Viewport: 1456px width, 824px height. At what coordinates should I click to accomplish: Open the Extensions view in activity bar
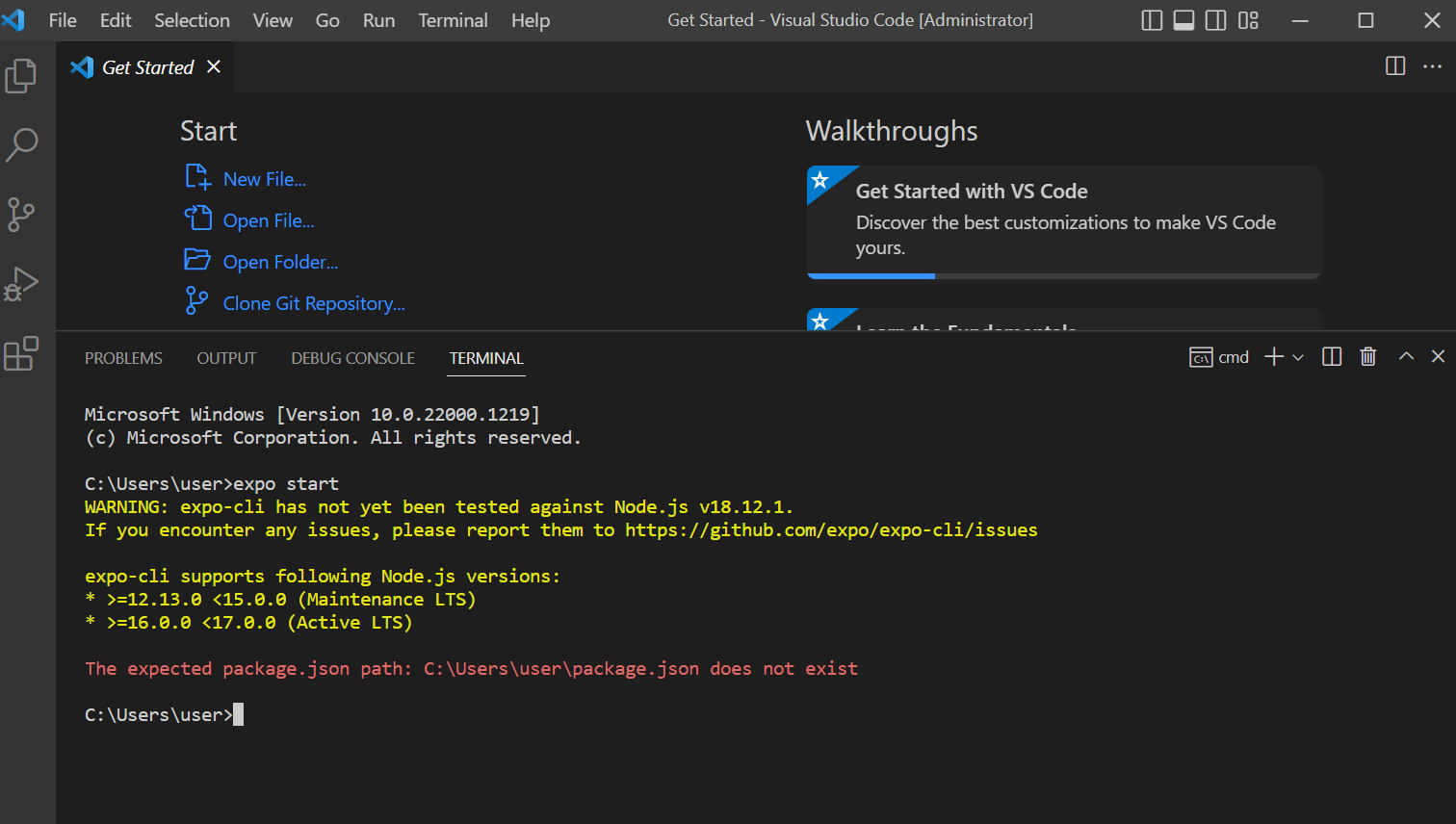[21, 353]
